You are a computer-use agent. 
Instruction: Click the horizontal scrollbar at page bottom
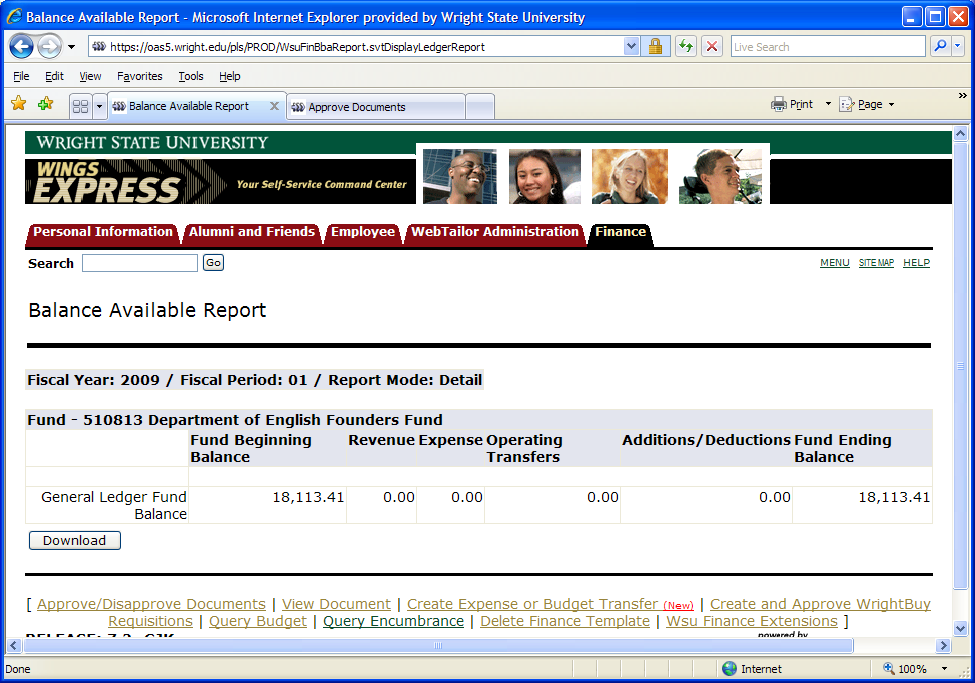[x=440, y=646]
